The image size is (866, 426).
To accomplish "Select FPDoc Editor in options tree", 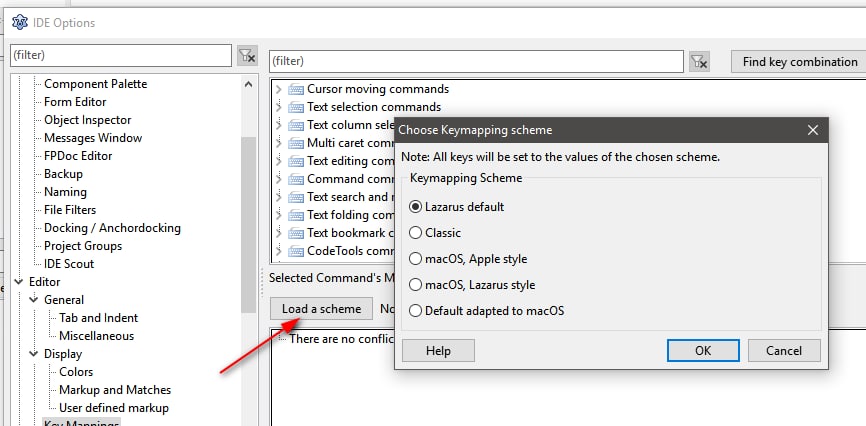I will point(78,156).
